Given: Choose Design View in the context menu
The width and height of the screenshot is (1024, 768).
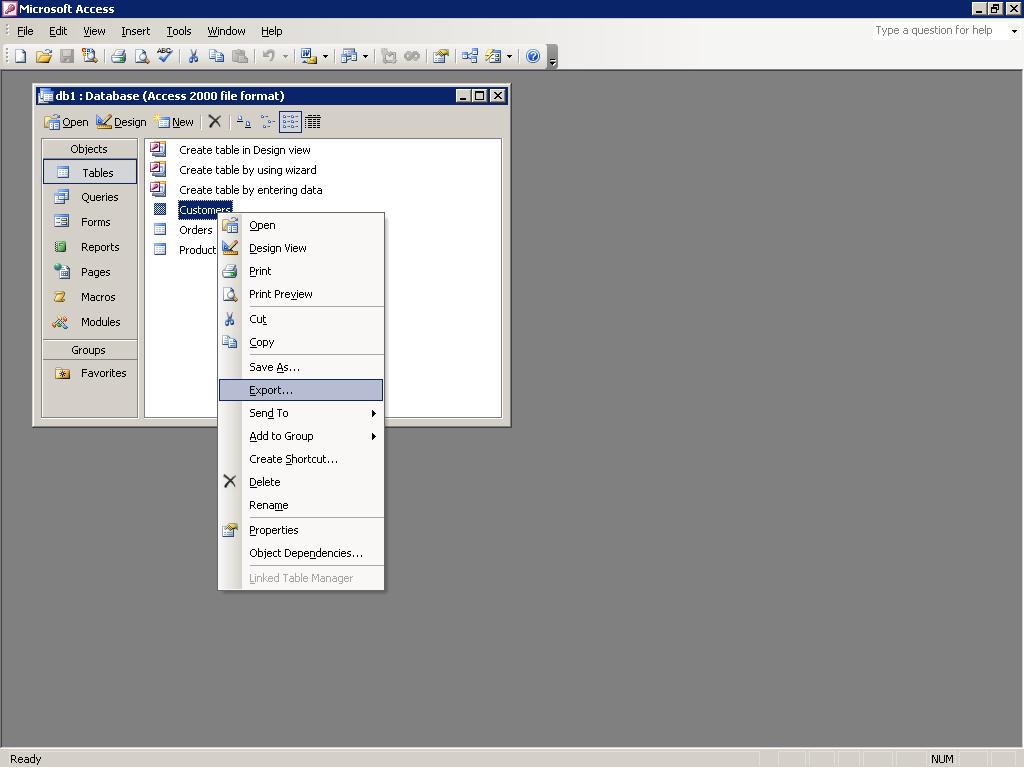Looking at the screenshot, I should (301, 248).
